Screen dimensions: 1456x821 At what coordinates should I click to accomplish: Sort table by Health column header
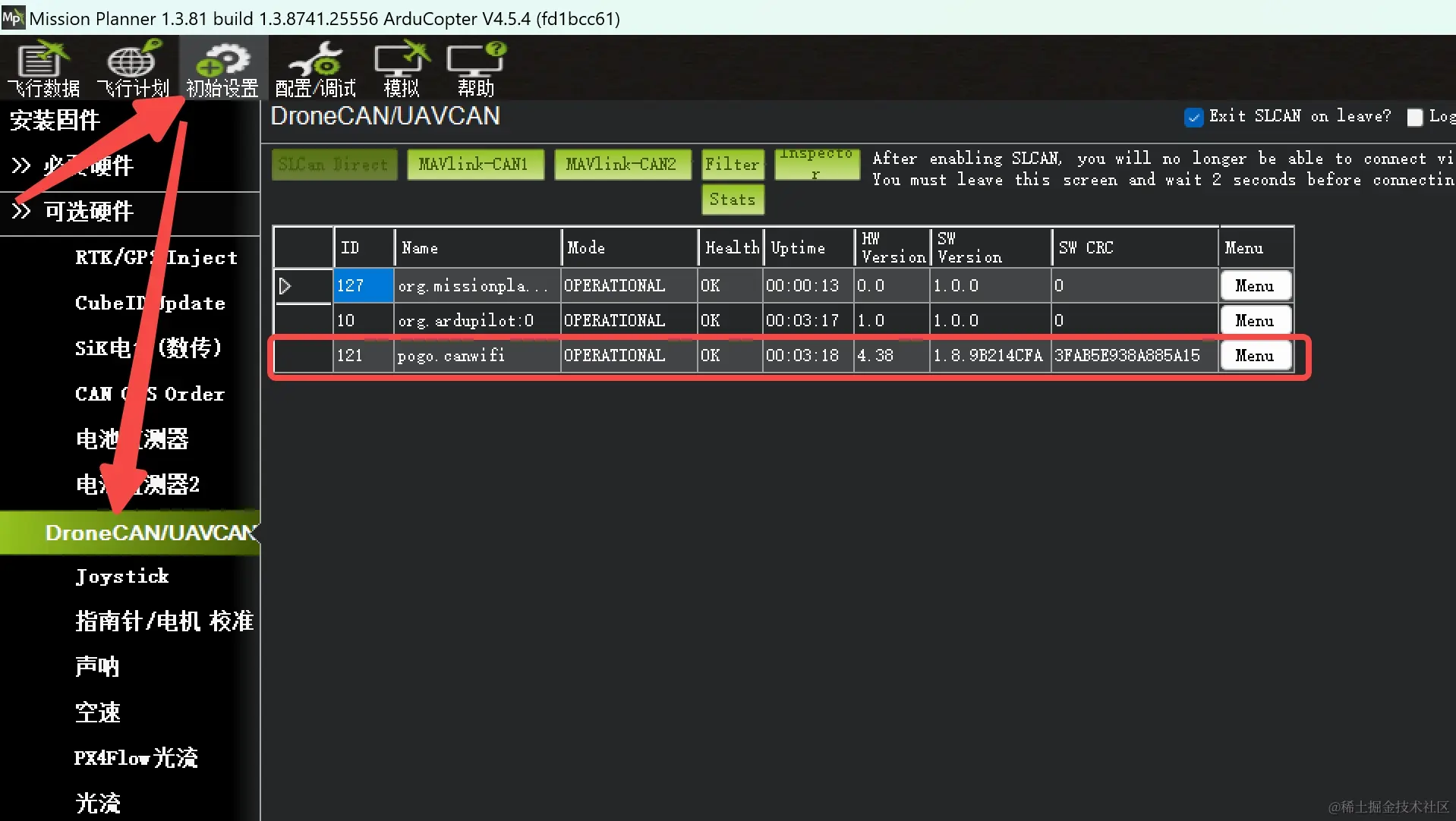(x=731, y=247)
